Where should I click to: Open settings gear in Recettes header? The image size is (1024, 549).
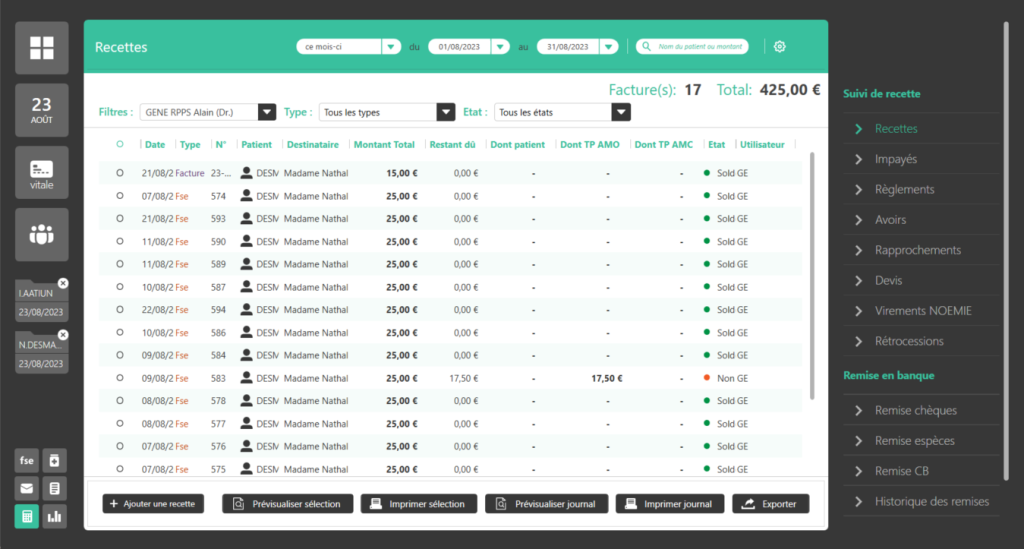pyautogui.click(x=780, y=47)
